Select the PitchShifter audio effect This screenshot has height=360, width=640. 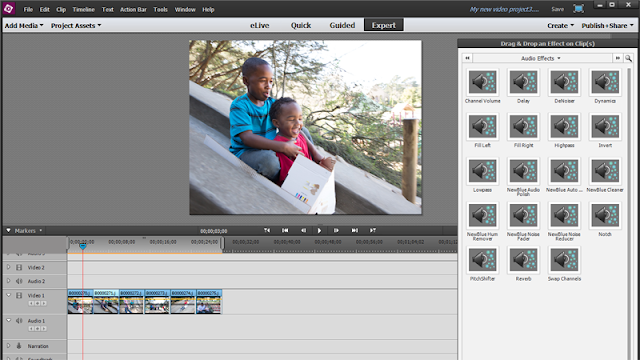pyautogui.click(x=482, y=260)
